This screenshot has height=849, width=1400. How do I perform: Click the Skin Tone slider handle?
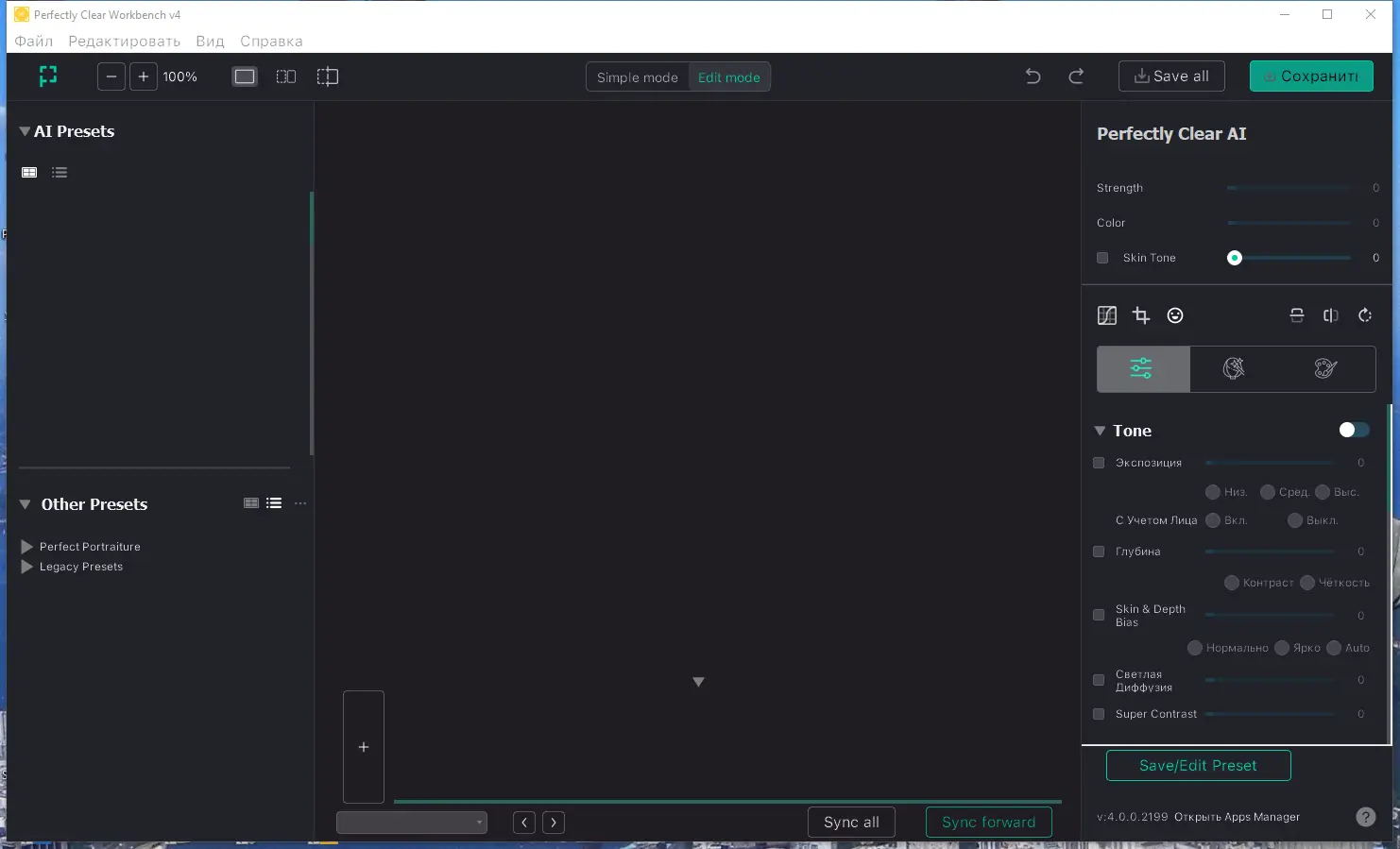point(1235,258)
